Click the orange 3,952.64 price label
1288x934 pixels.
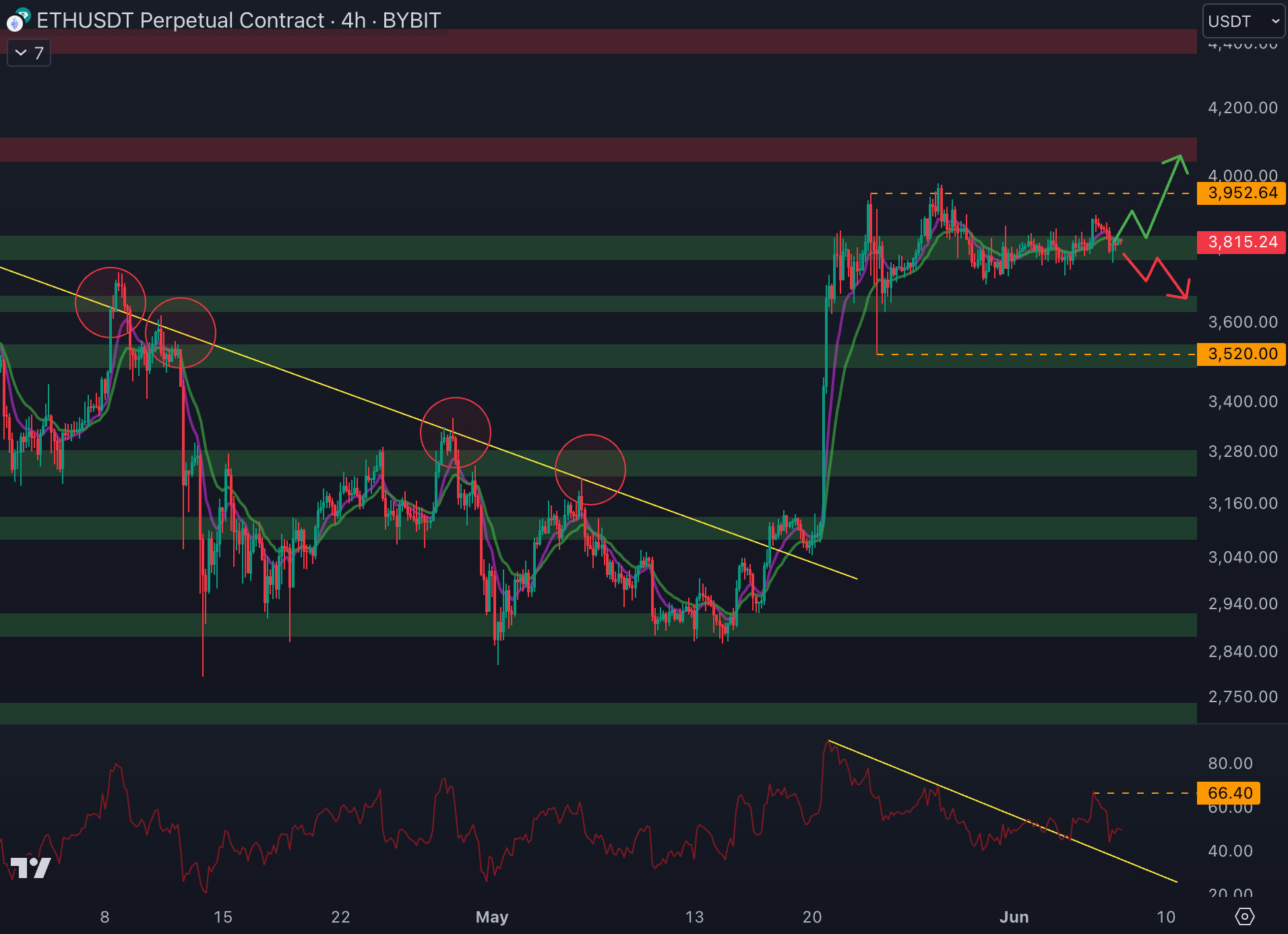coord(1241,193)
